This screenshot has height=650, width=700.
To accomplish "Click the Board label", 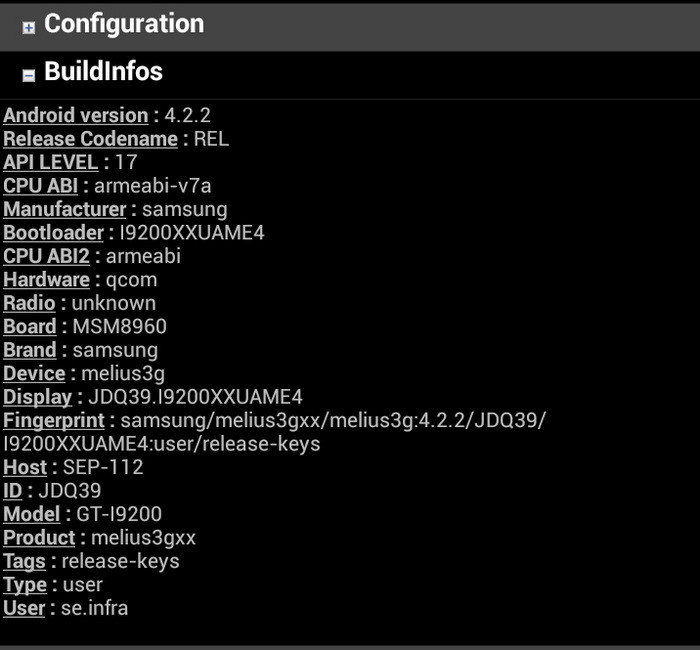I will click(30, 327).
